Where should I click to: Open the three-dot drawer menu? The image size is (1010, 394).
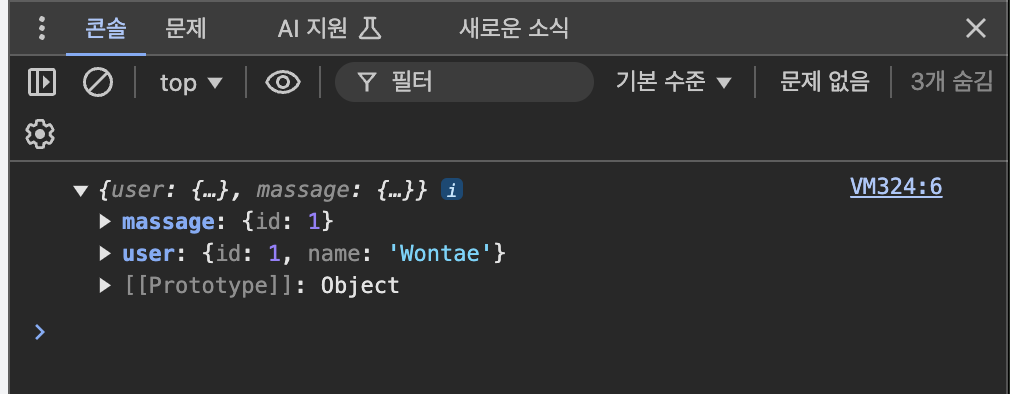tap(42, 28)
